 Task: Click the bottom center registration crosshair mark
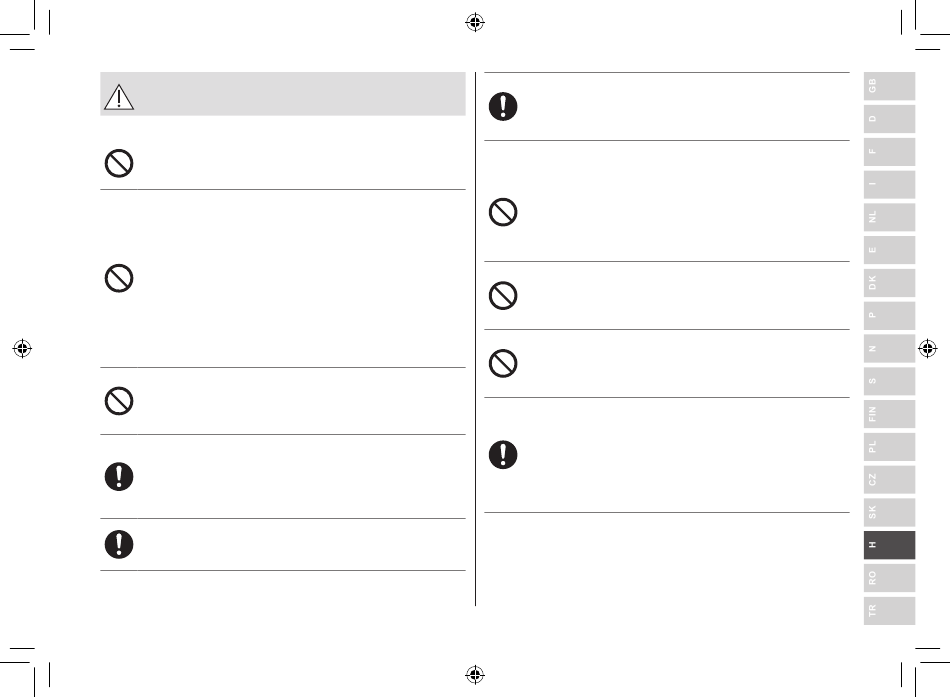click(475, 674)
